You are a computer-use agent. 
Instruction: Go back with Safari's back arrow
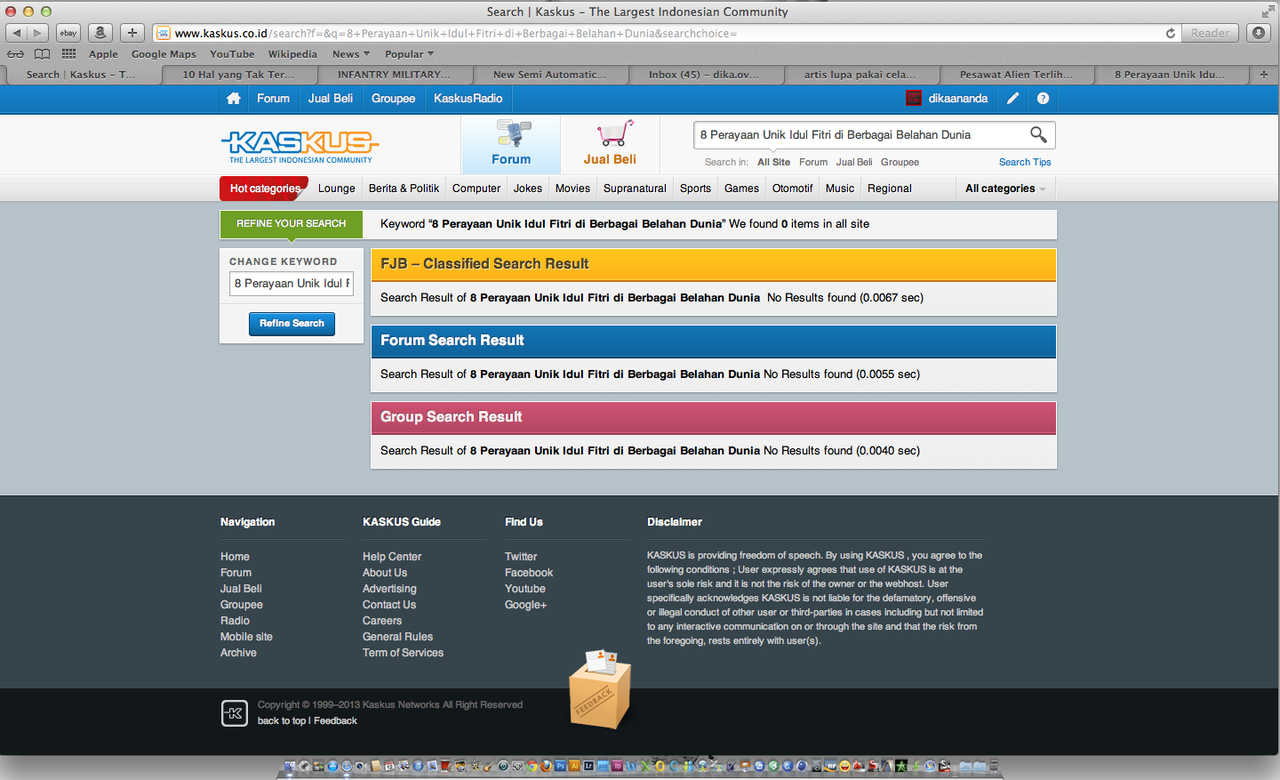tap(17, 33)
